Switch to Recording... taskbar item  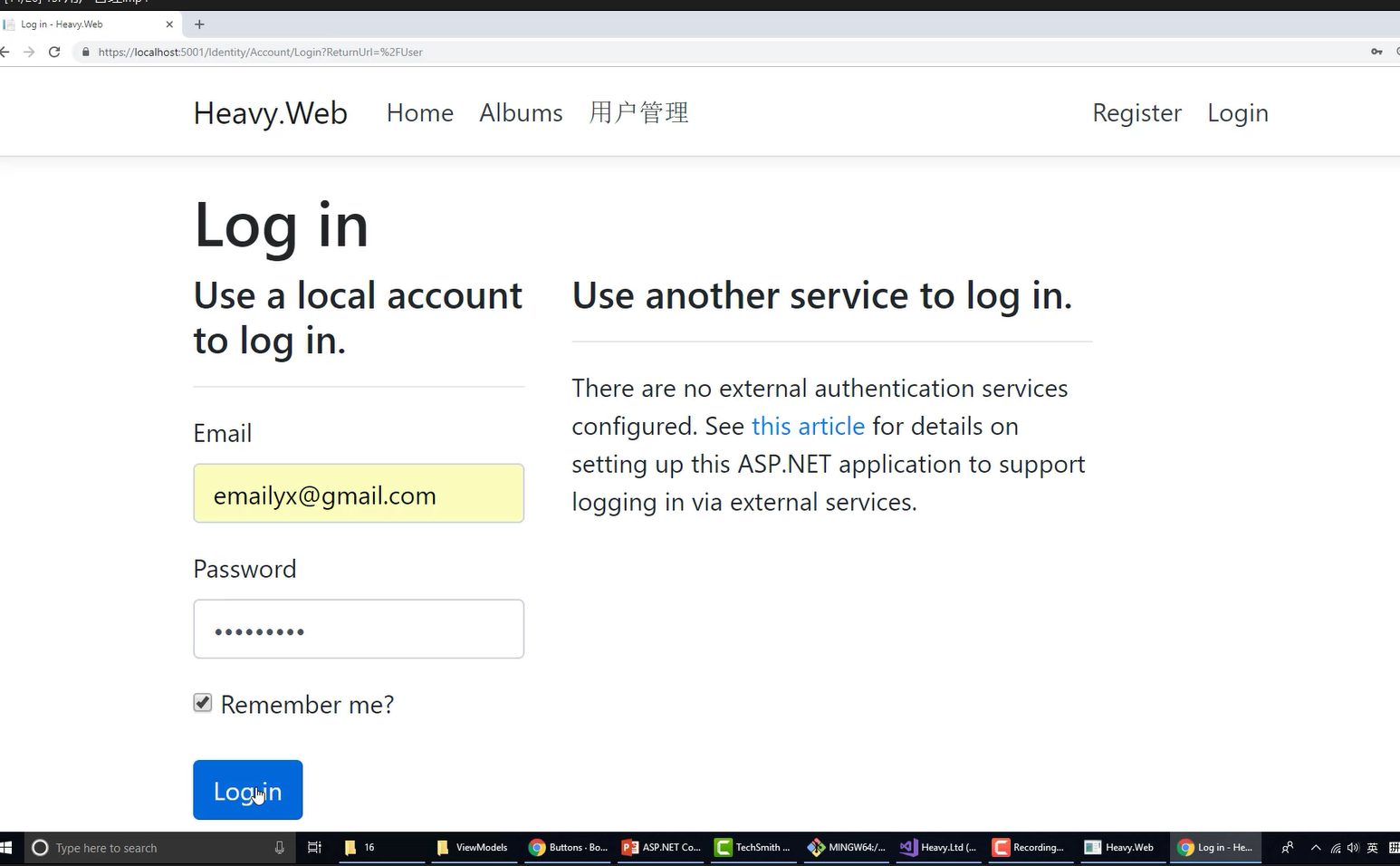(x=1031, y=848)
